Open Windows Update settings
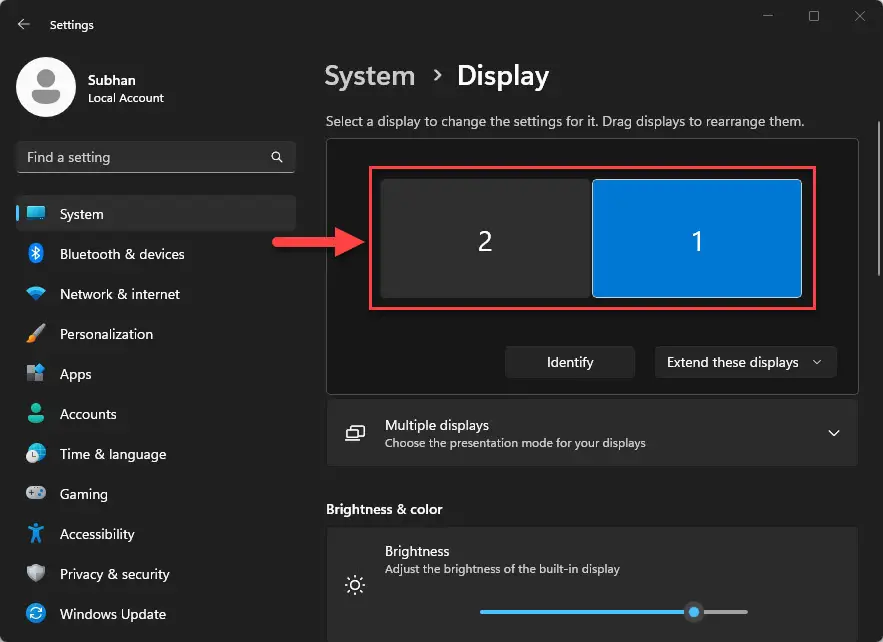This screenshot has width=883, height=642. pyautogui.click(x=156, y=614)
